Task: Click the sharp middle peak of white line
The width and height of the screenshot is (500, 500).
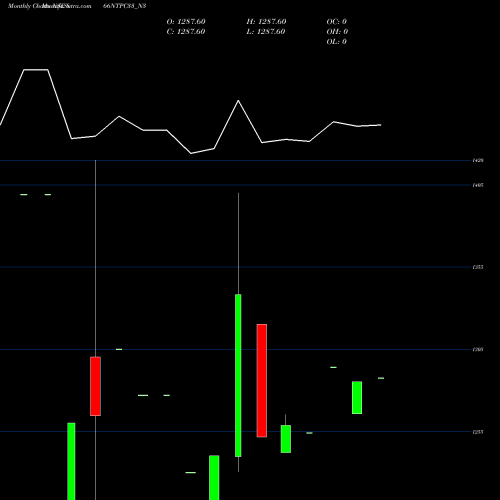Action: point(238,101)
